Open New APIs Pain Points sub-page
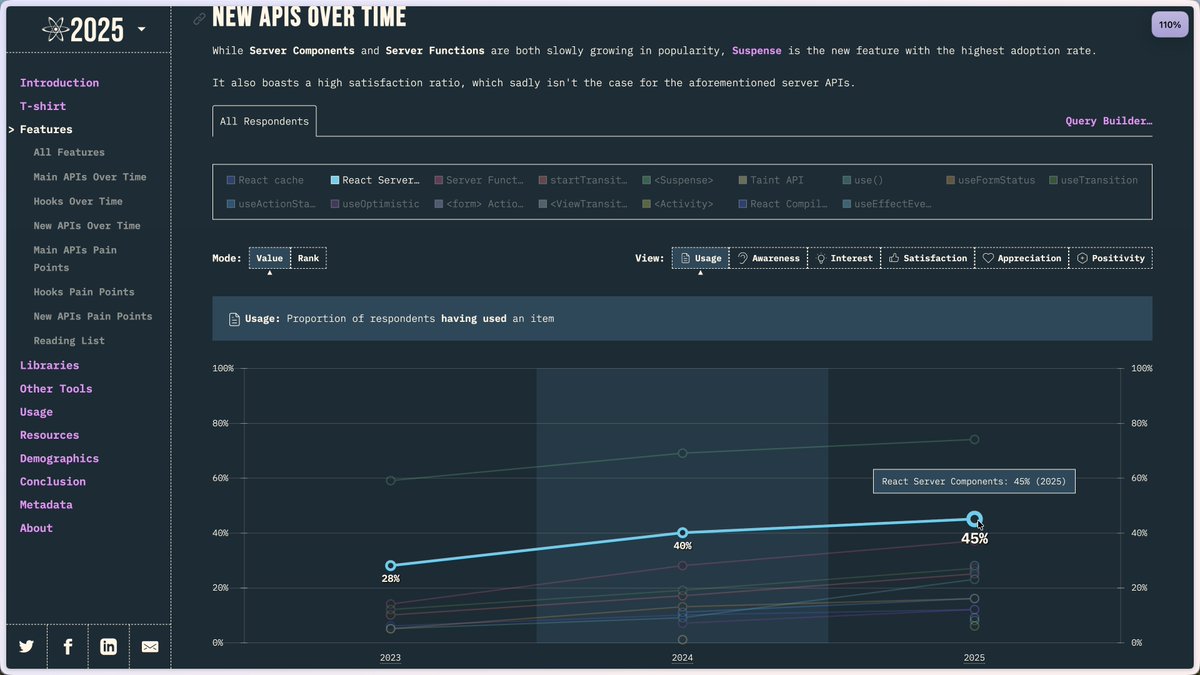 point(93,316)
